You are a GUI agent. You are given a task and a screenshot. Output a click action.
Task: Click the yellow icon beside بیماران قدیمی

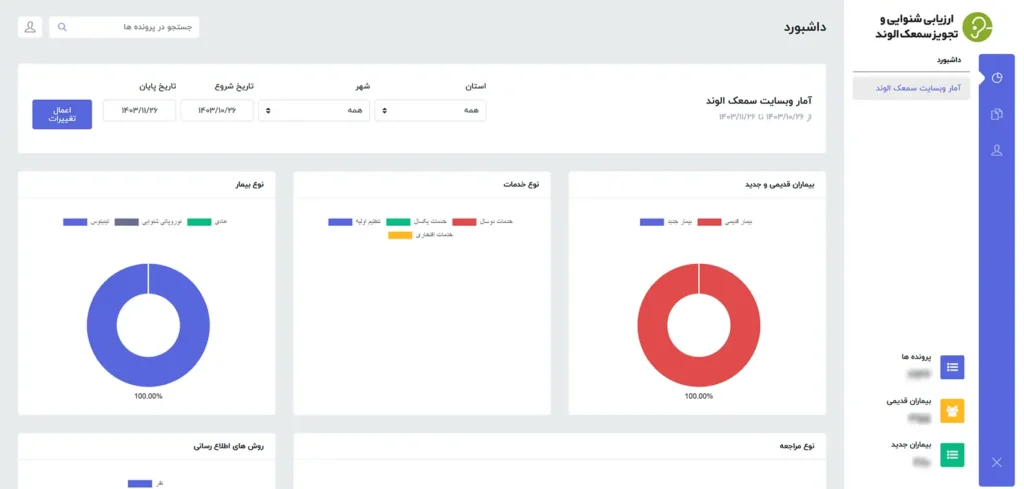952,410
